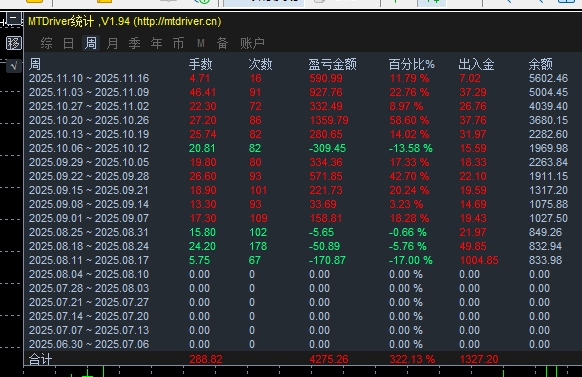Open the 备 tab

pos(222,43)
